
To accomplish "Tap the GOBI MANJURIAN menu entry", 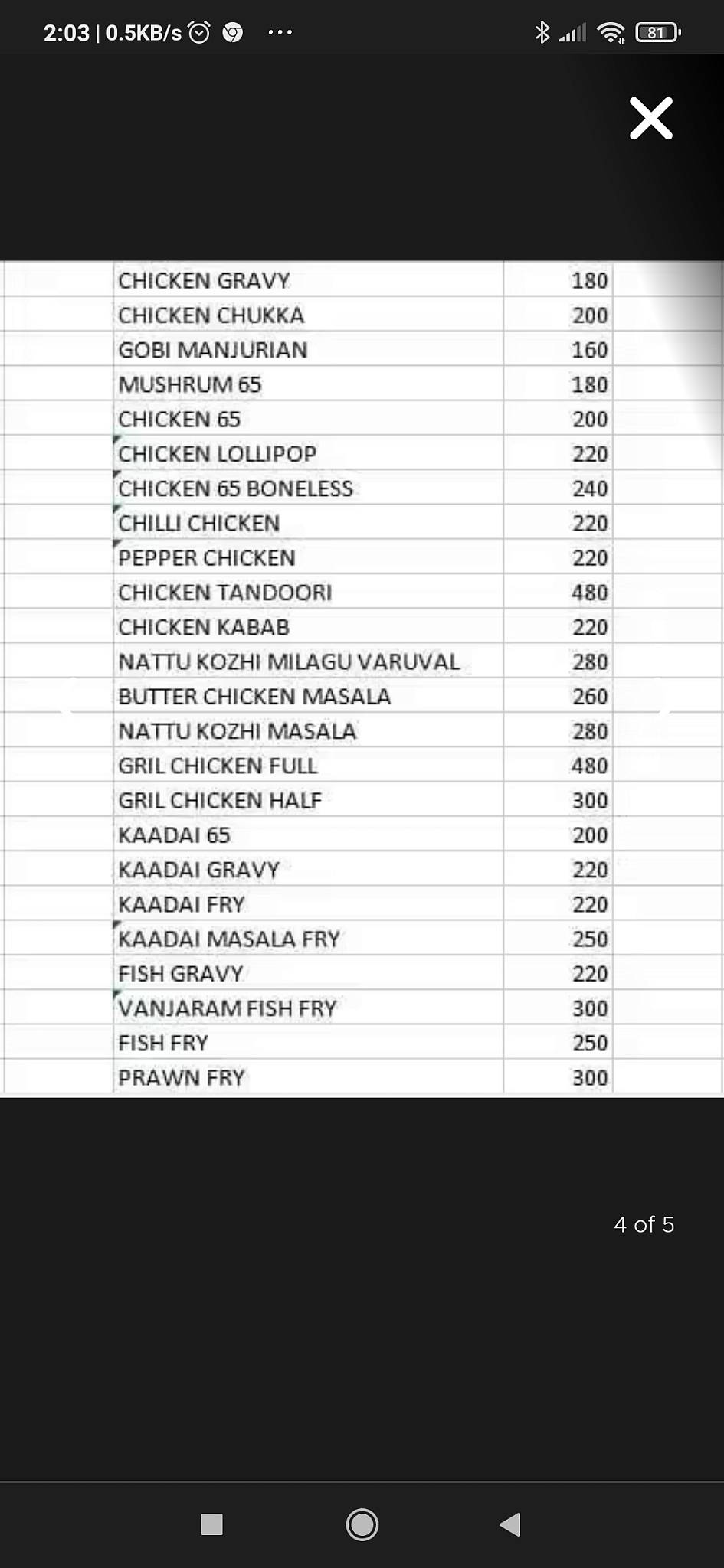I will [213, 350].
